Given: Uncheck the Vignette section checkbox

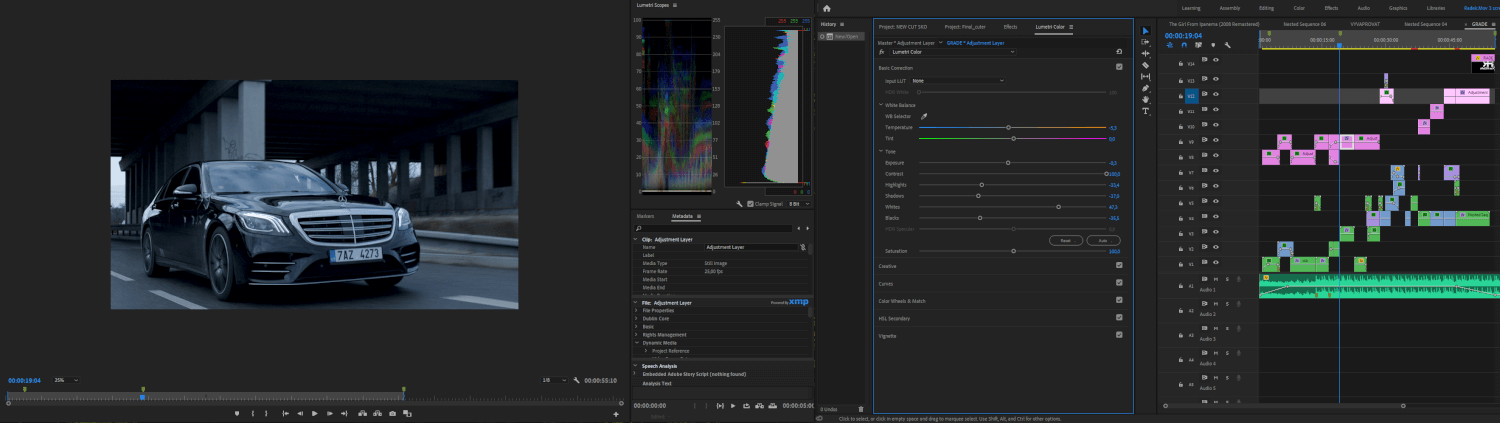Looking at the screenshot, I should 1119,335.
